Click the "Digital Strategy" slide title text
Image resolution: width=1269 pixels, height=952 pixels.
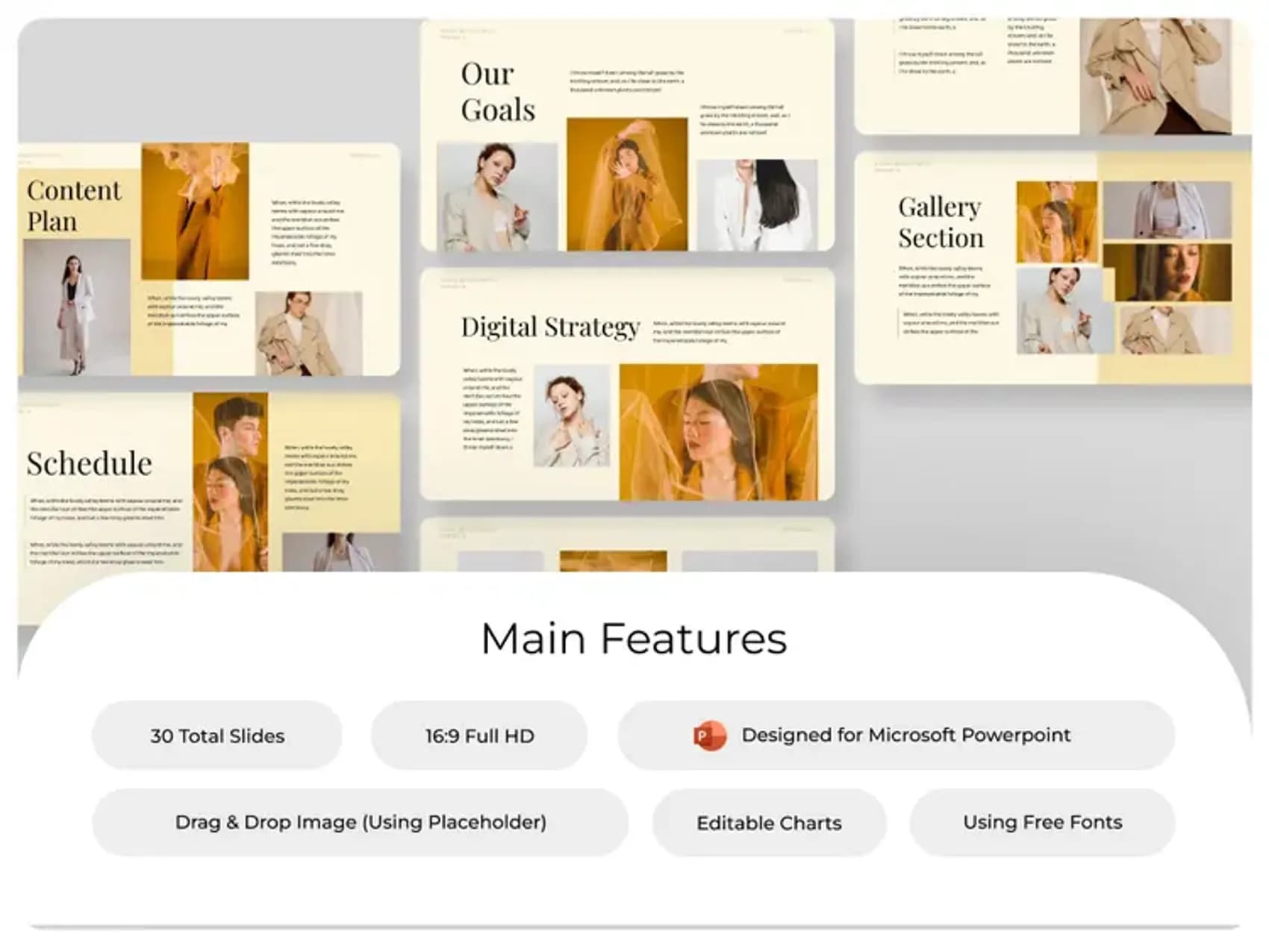click(550, 327)
